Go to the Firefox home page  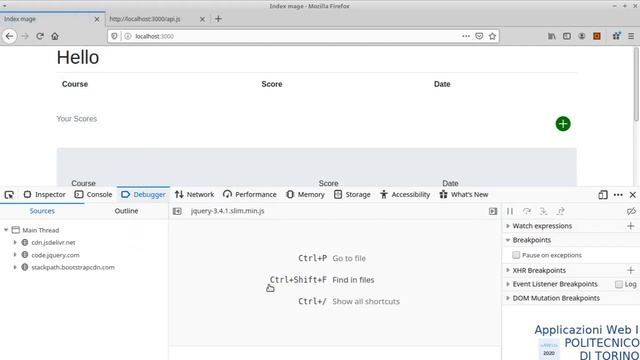(x=55, y=36)
